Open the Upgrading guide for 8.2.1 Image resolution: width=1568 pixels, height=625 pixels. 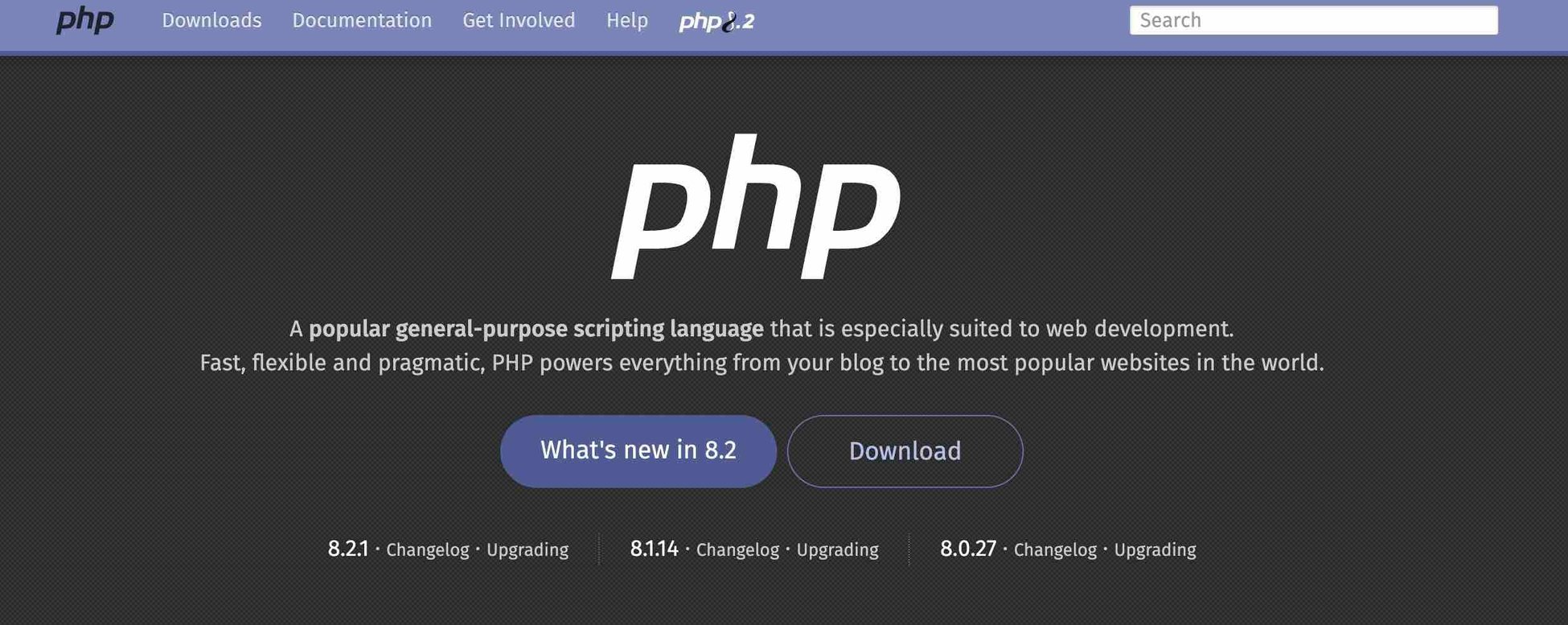[527, 550]
